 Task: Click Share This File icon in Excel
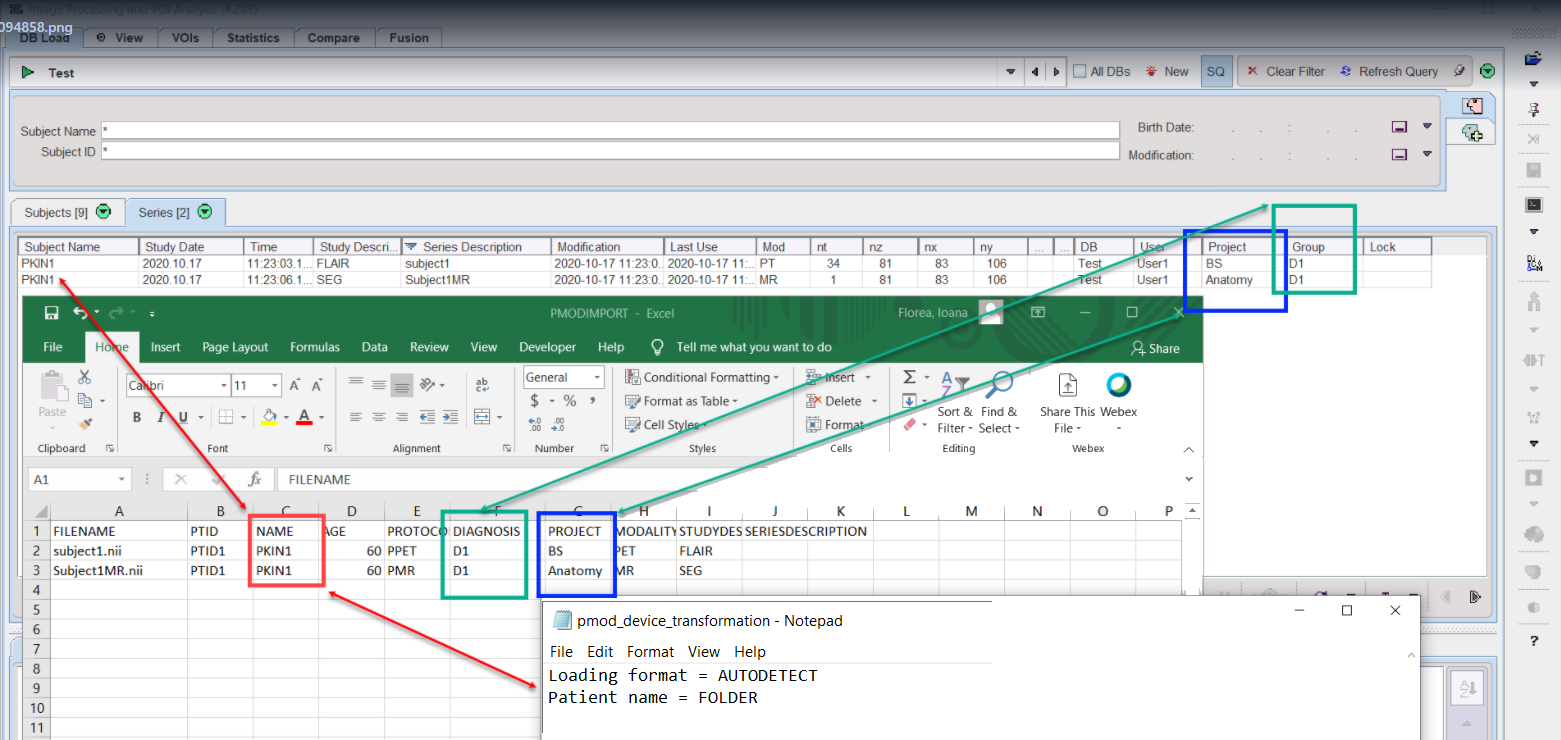1068,384
